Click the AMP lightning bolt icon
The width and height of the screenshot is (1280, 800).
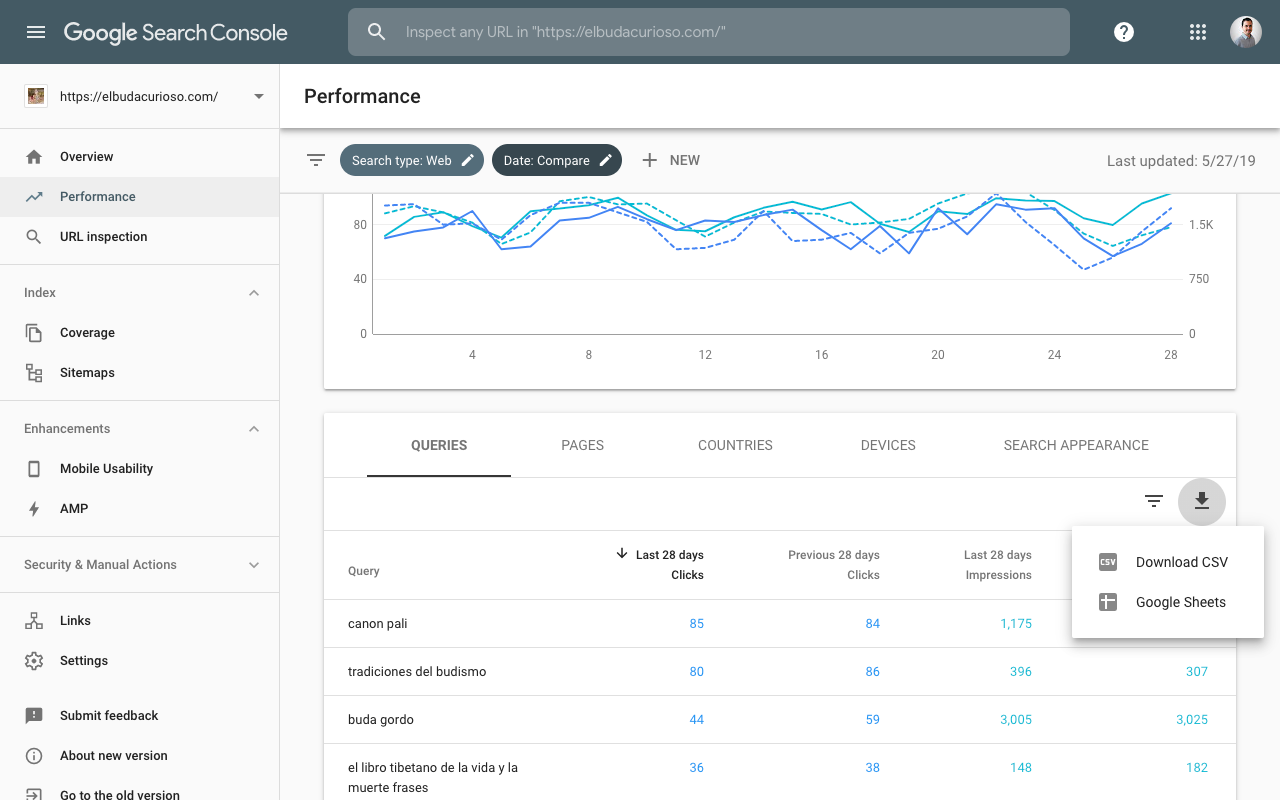[34, 509]
